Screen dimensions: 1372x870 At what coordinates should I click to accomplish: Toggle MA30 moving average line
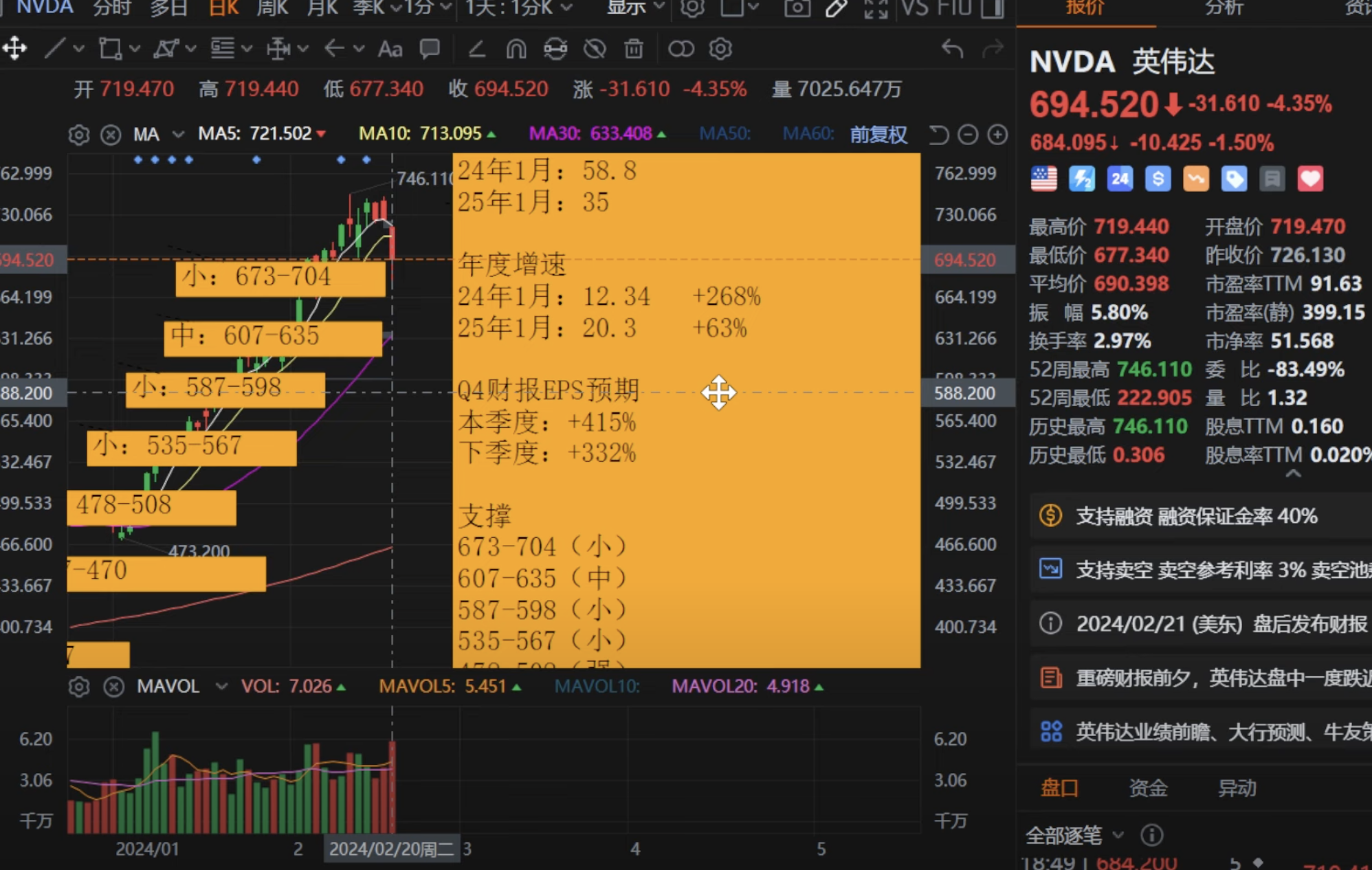tap(597, 133)
